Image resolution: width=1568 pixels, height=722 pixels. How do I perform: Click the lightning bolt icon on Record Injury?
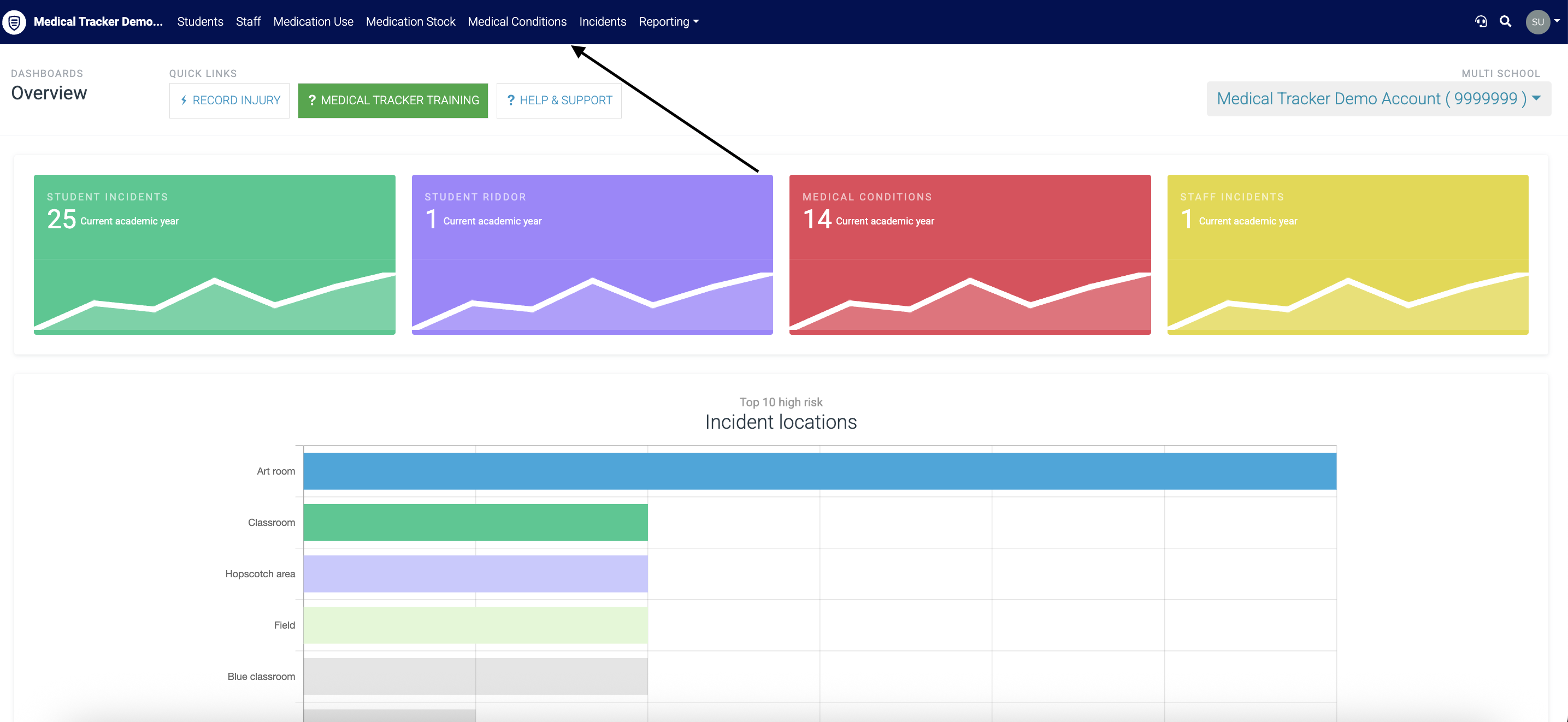[x=183, y=100]
